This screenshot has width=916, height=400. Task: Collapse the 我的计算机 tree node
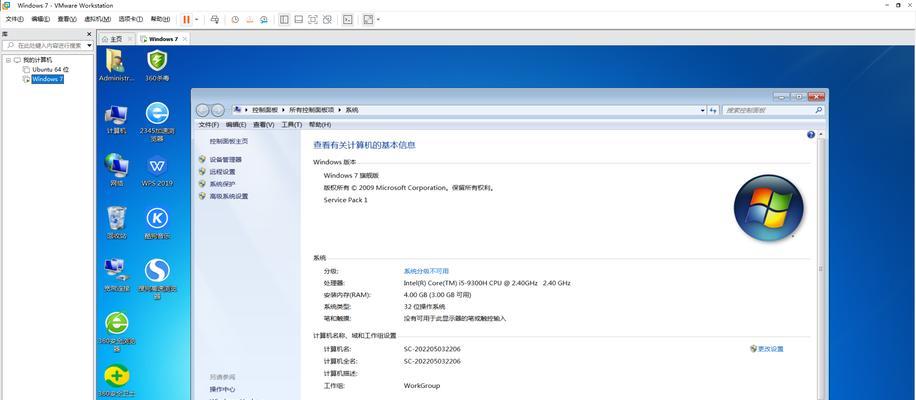click(8, 60)
